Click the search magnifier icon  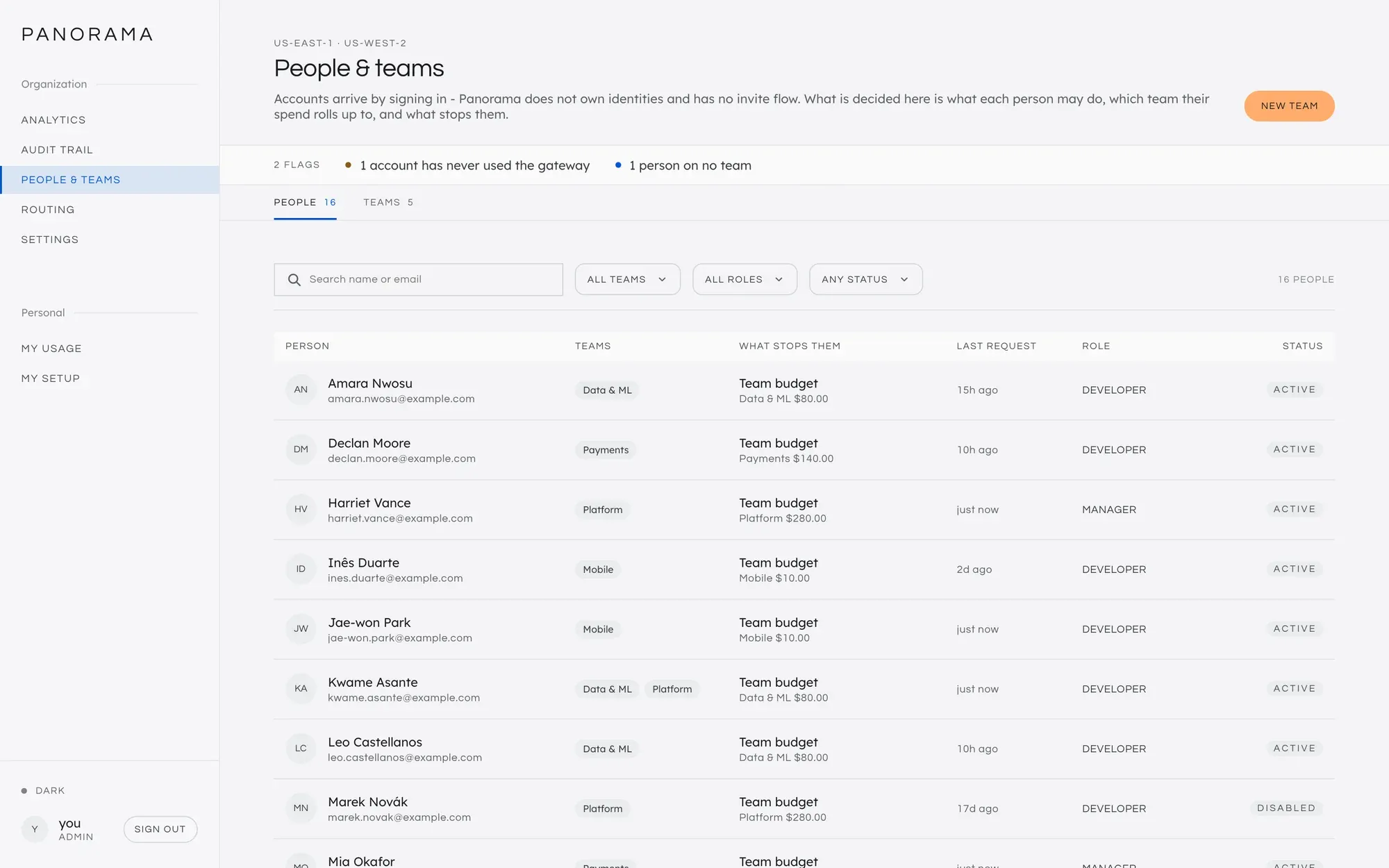point(294,280)
